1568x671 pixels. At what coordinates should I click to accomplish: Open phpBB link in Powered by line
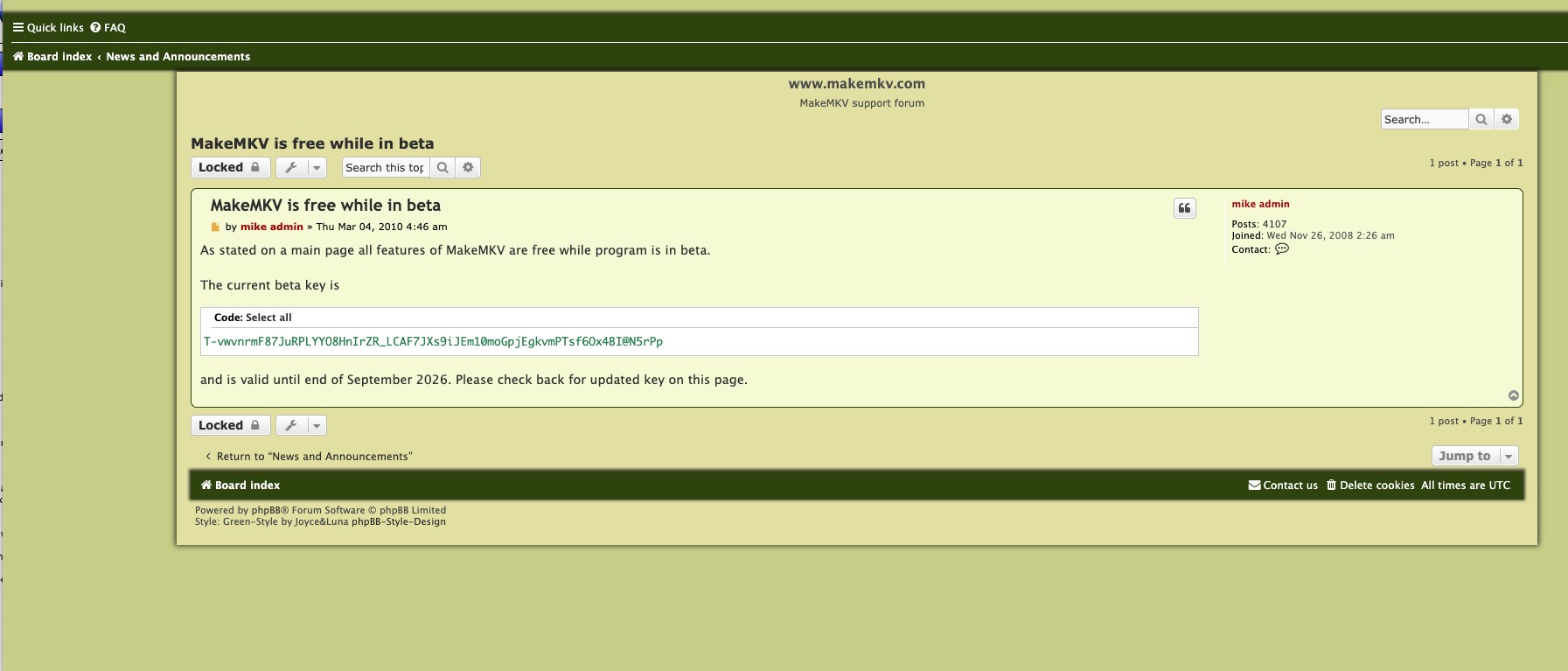pos(266,510)
